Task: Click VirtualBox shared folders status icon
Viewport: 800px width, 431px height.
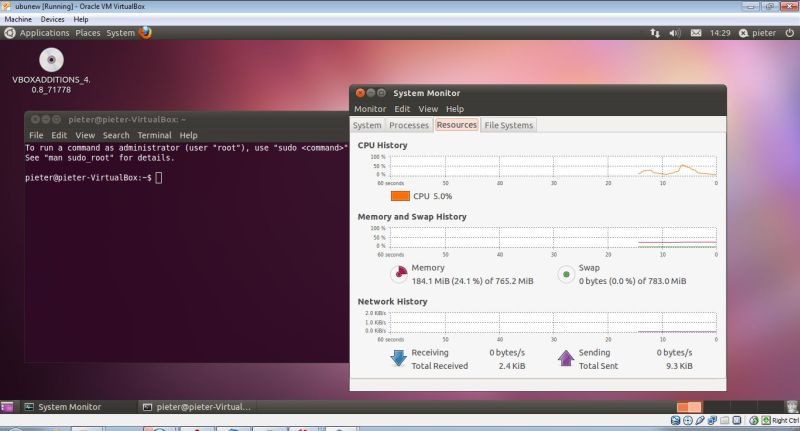Action: pyautogui.click(x=724, y=420)
